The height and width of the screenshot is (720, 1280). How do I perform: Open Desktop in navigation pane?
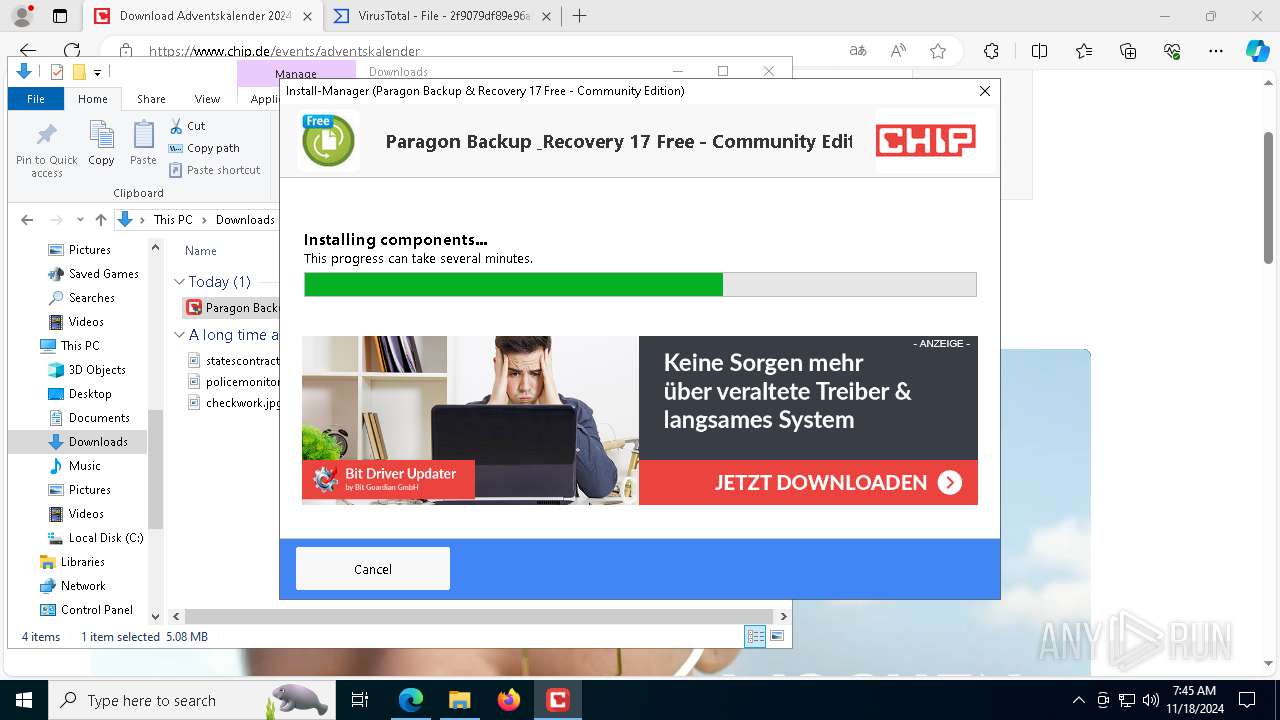tap(90, 394)
